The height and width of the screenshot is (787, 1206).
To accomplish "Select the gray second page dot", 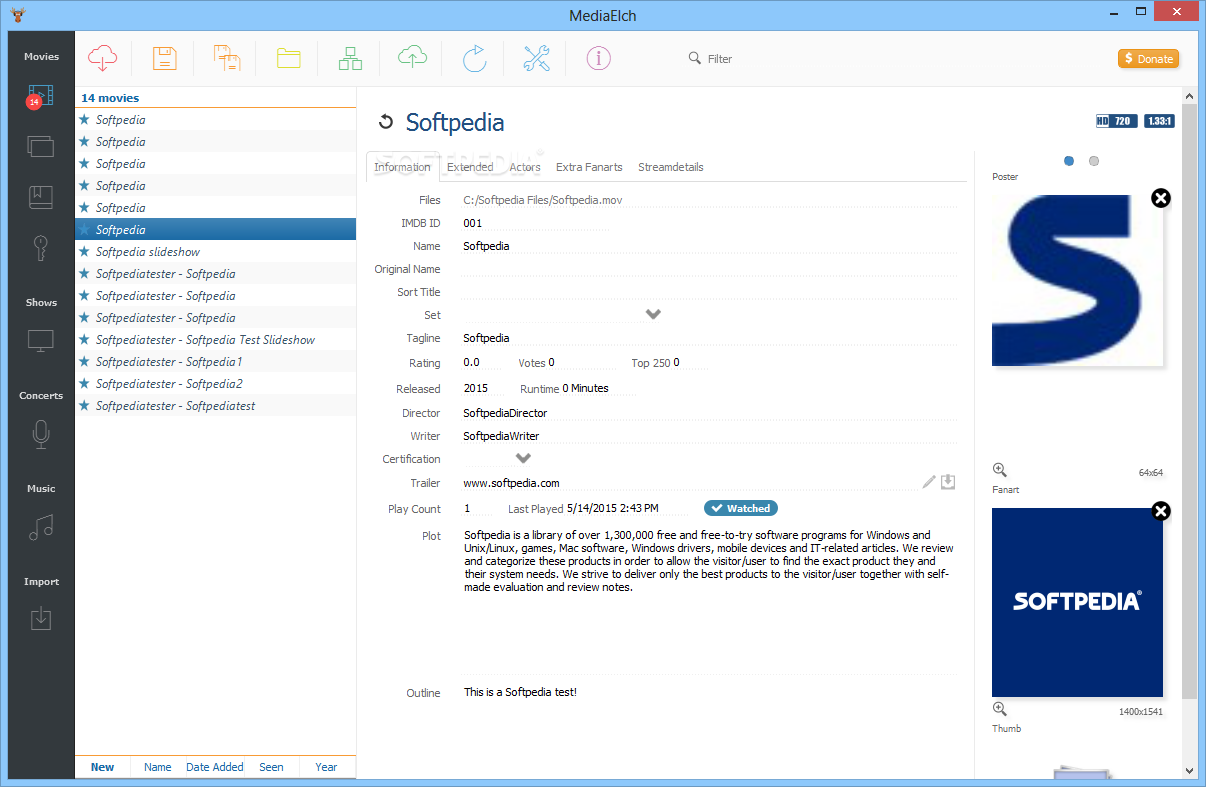I will (1094, 160).
